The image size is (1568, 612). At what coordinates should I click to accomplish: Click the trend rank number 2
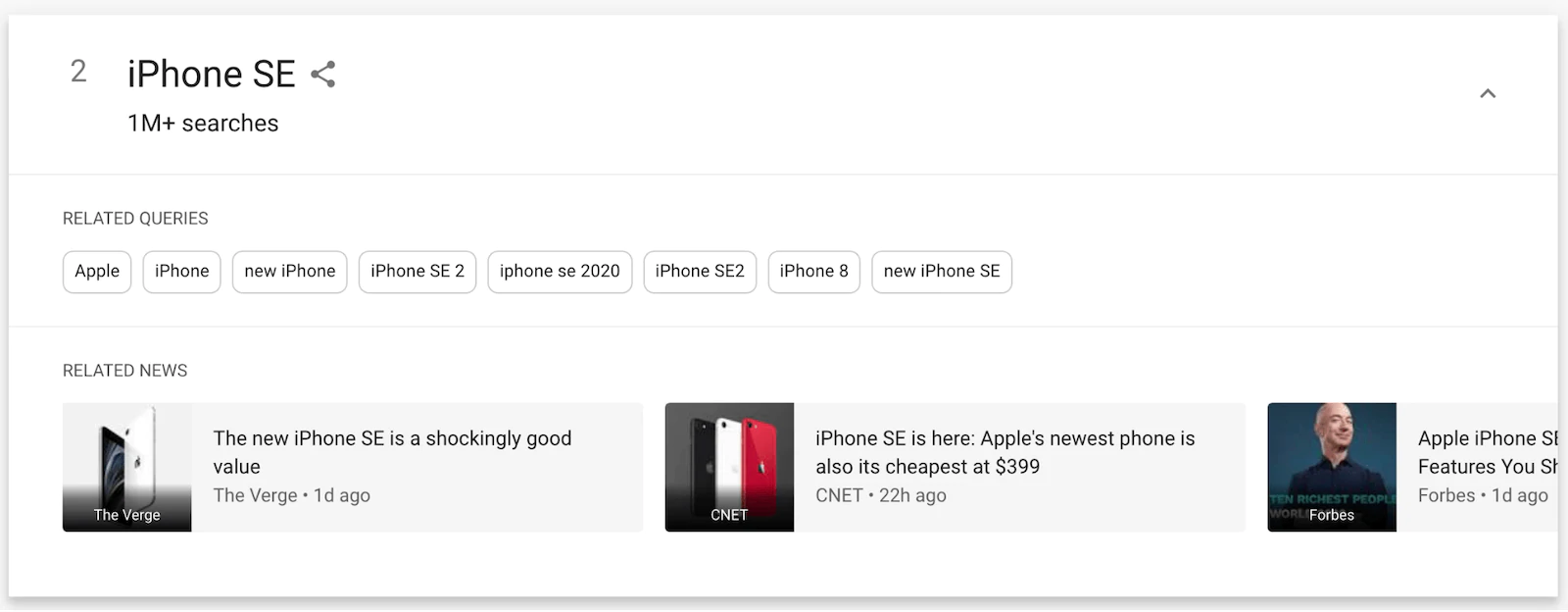click(x=78, y=71)
